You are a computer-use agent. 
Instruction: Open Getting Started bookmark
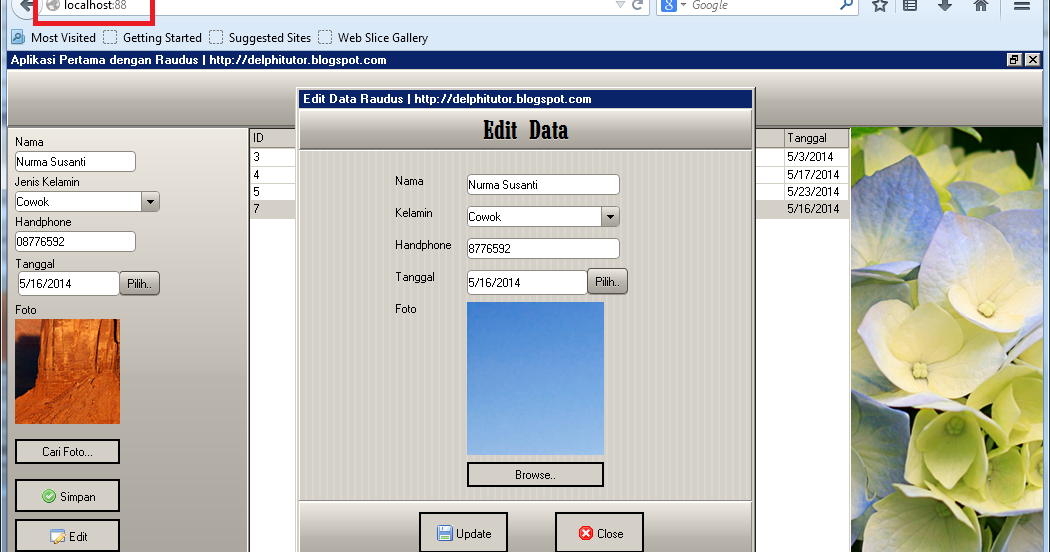[x=153, y=38]
